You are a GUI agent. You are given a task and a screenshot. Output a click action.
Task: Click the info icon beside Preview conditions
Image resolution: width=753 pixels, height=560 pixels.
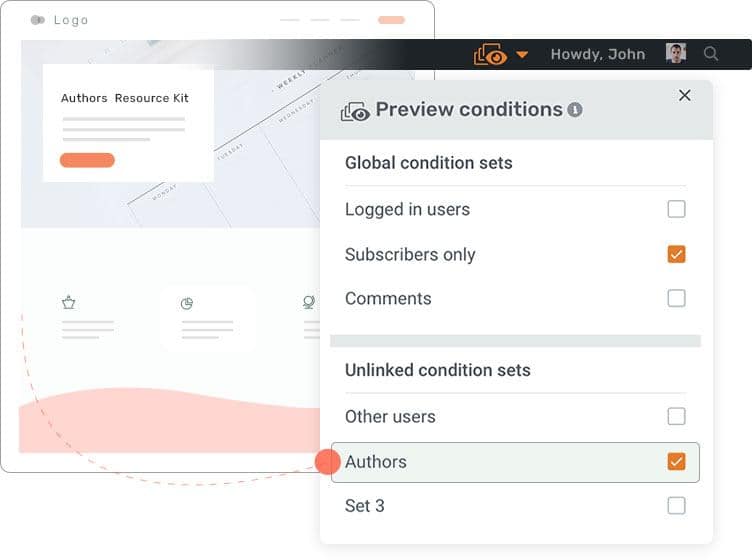click(575, 110)
